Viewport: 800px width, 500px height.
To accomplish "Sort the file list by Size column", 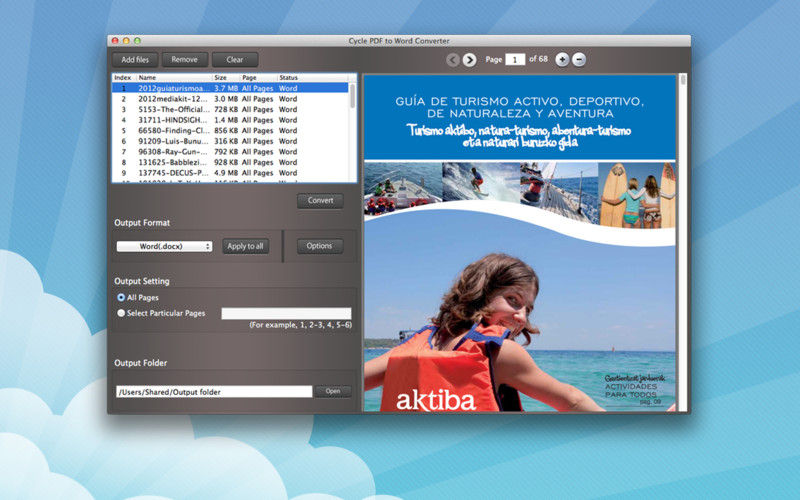I will (x=221, y=77).
